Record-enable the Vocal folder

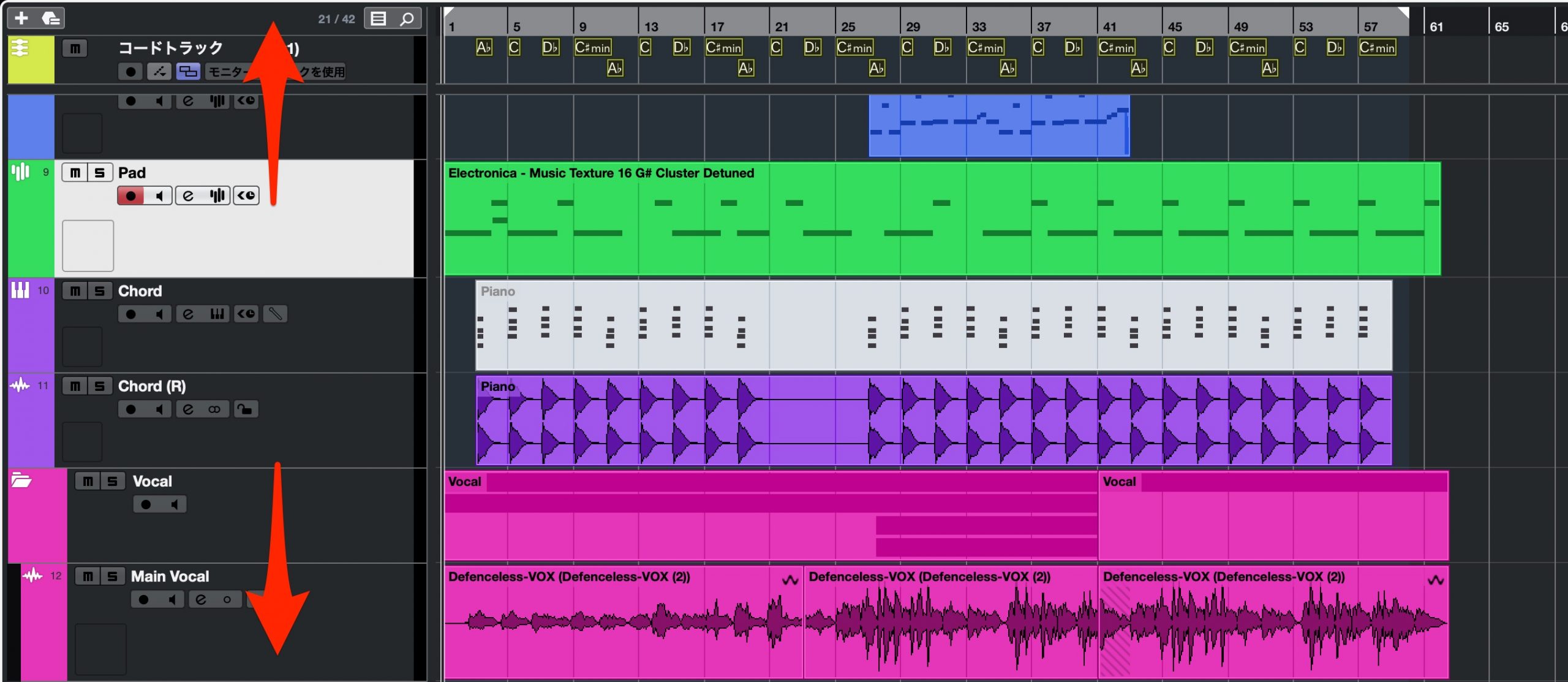click(146, 505)
